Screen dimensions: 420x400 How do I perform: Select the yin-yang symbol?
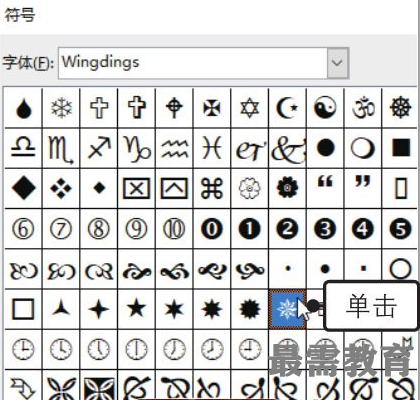click(325, 108)
